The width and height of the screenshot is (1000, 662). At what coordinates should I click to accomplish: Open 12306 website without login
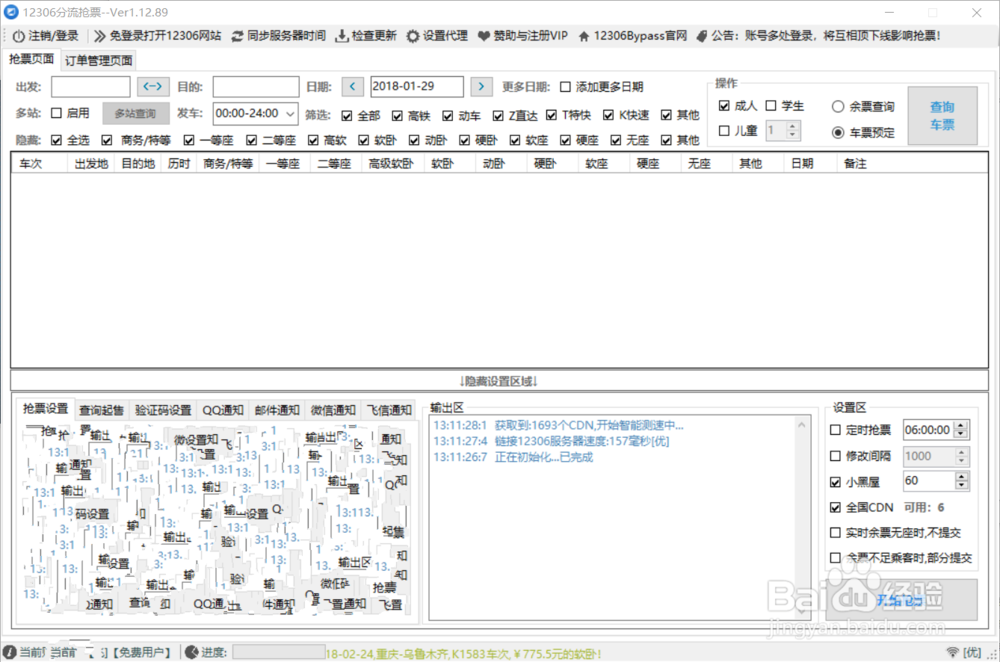click(158, 36)
